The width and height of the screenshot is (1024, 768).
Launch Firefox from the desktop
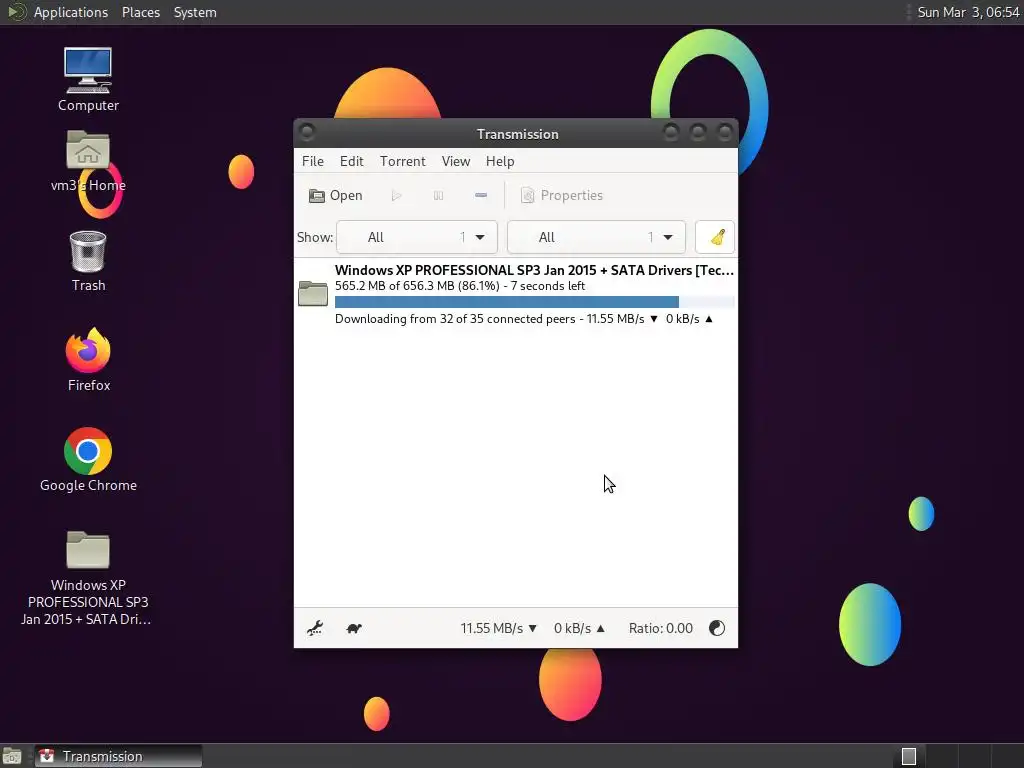(88, 360)
